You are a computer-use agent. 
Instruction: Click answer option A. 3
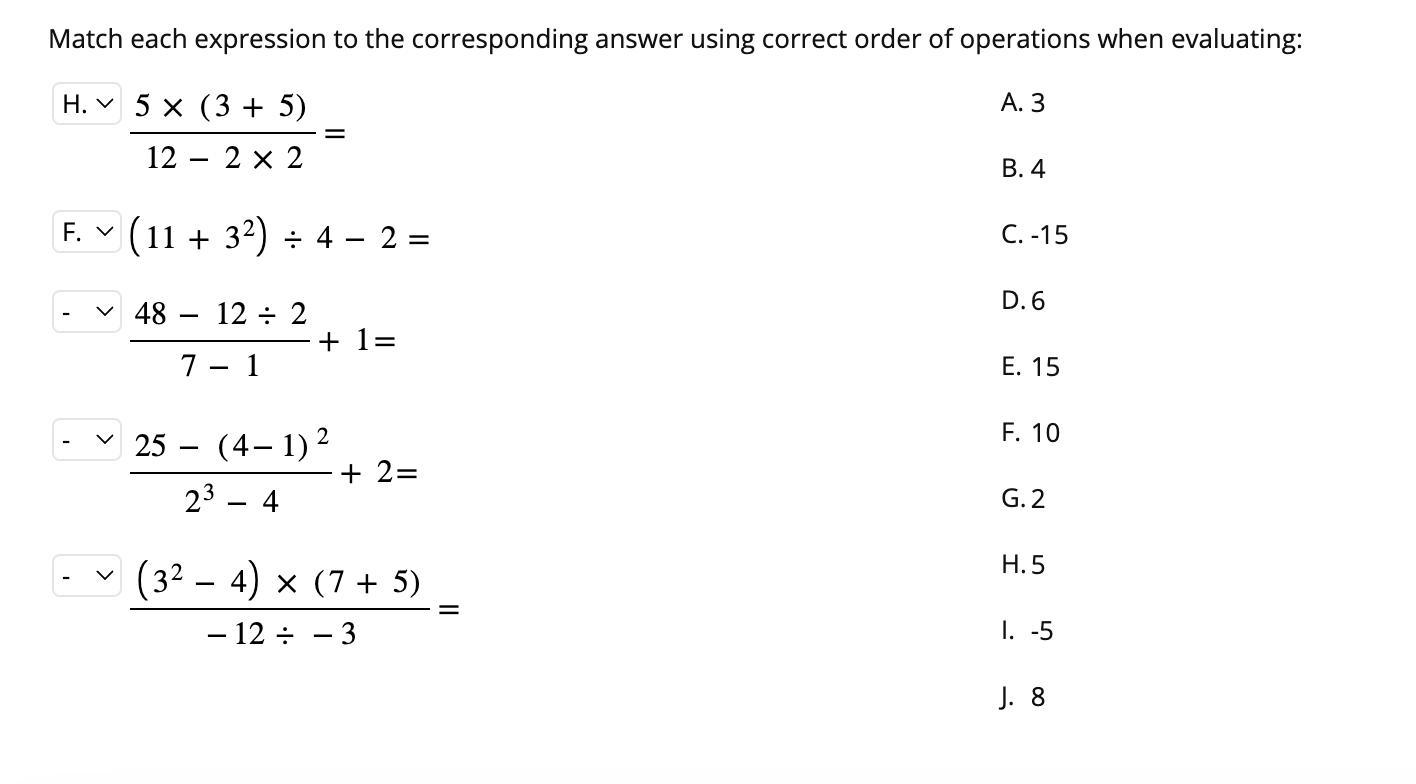click(1022, 103)
